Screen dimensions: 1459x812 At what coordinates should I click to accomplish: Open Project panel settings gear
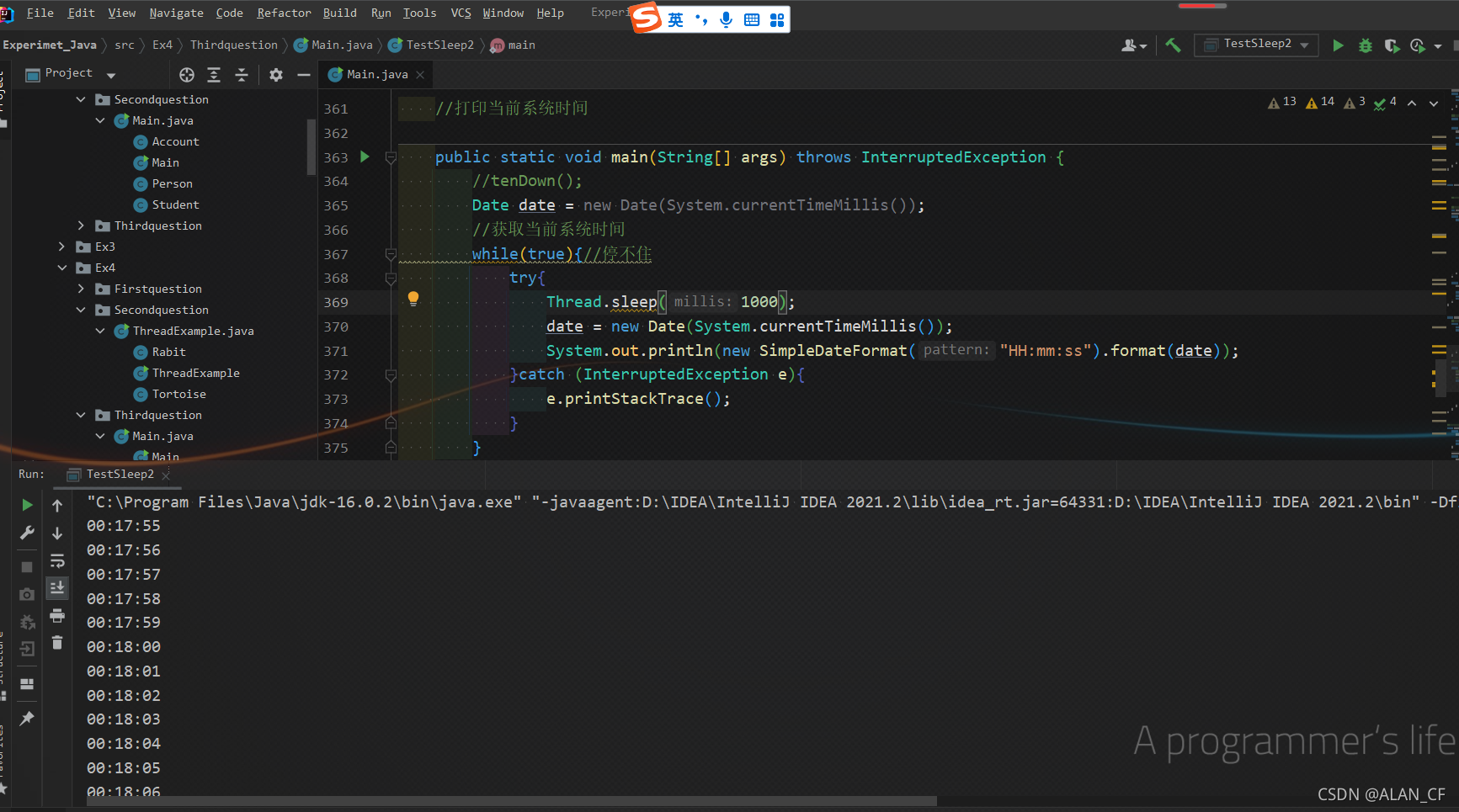[276, 75]
